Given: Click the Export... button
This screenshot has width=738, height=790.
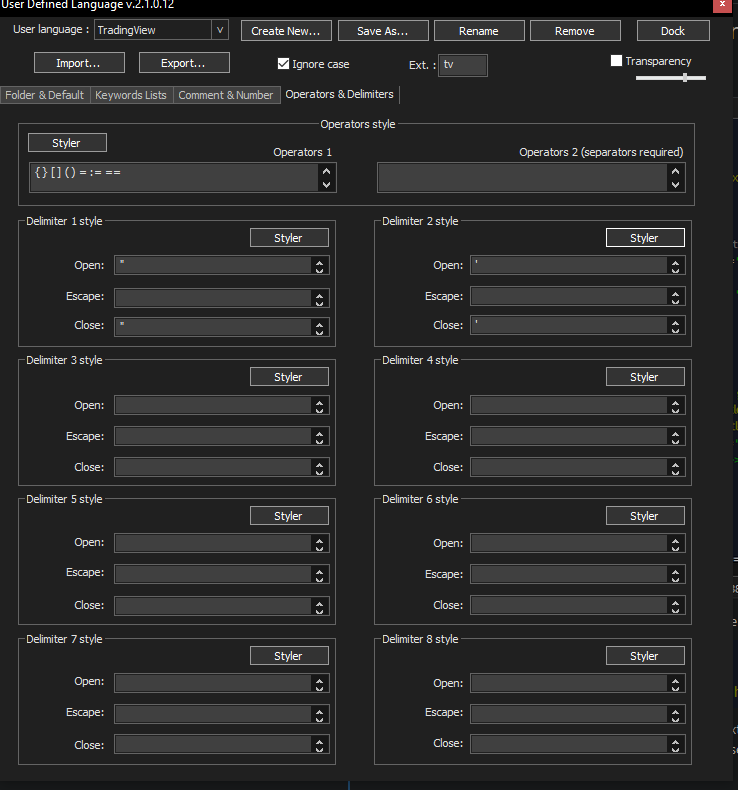Looking at the screenshot, I should tap(184, 63).
